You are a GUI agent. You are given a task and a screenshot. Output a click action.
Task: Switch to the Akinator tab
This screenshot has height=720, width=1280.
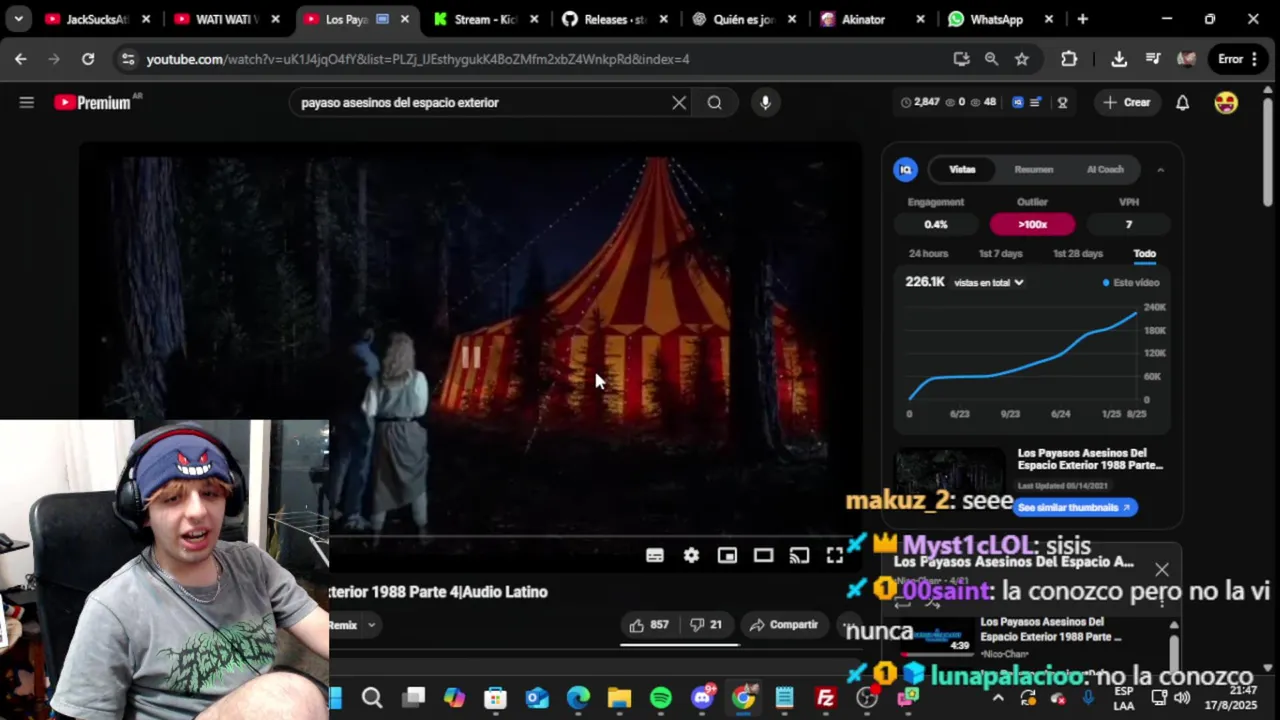tap(873, 19)
